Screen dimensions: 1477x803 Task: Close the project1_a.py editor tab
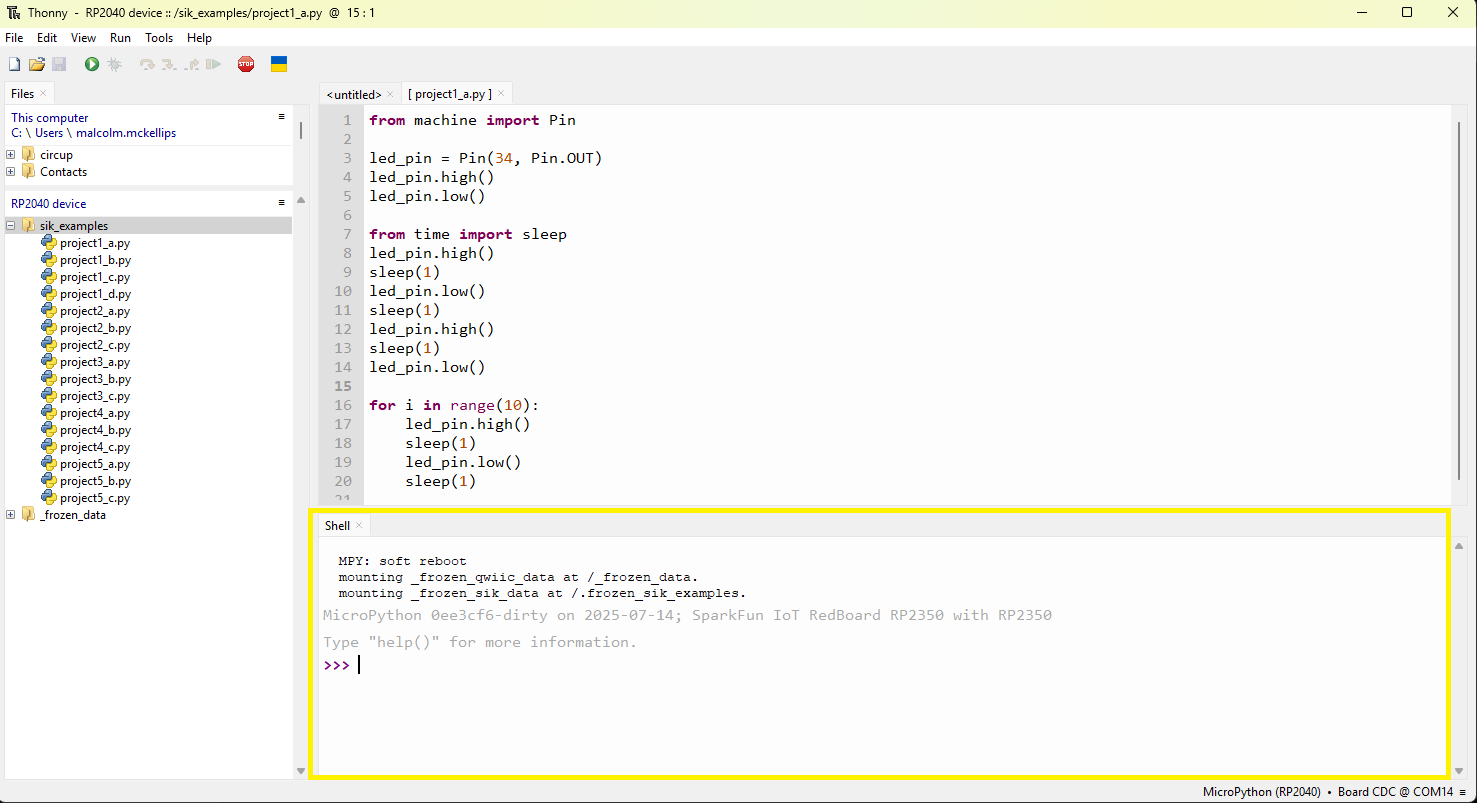502,94
